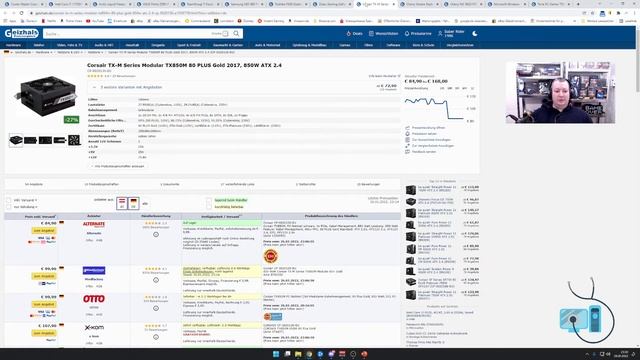Image resolution: width=640 pixels, height=360 pixels.
Task: Click 'zum Angebot' for OTTO
Action: tap(44, 304)
